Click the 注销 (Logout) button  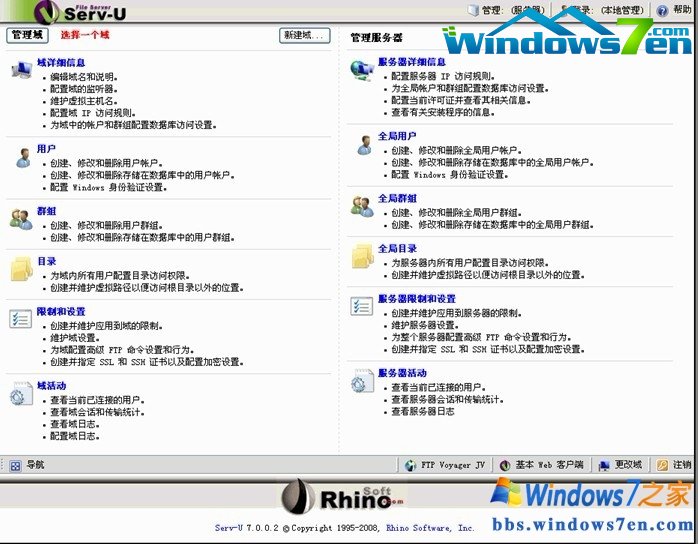coord(674,465)
